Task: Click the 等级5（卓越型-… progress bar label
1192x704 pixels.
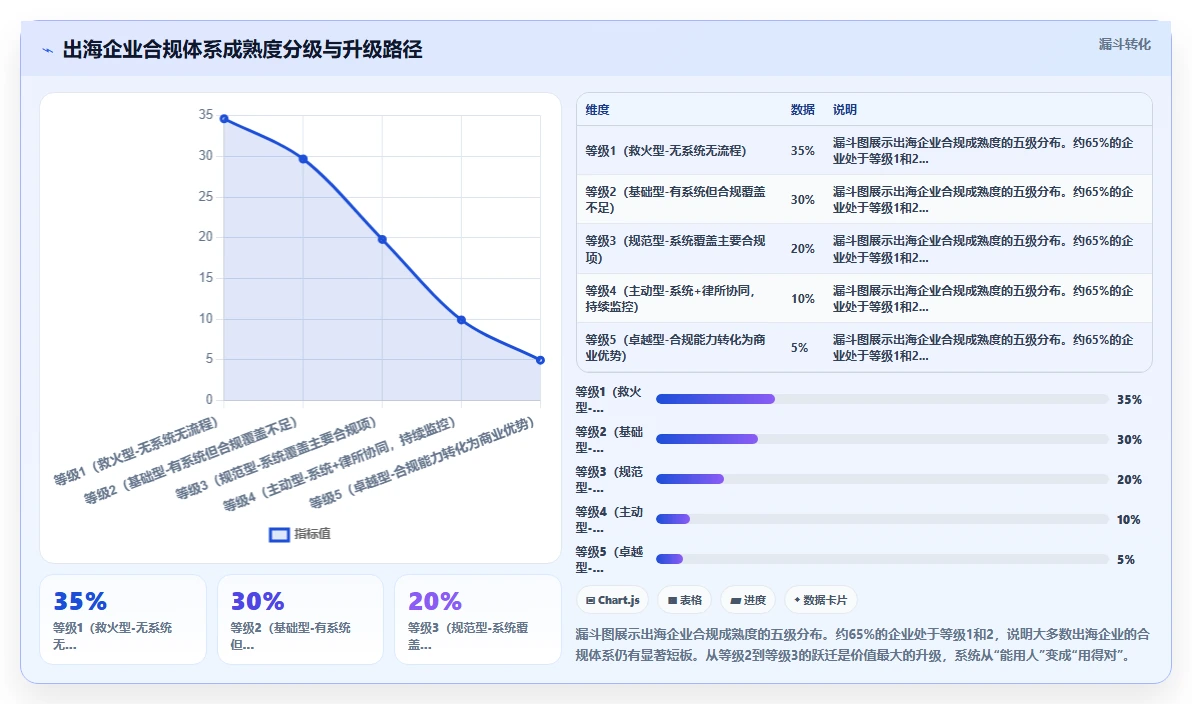Action: point(609,559)
